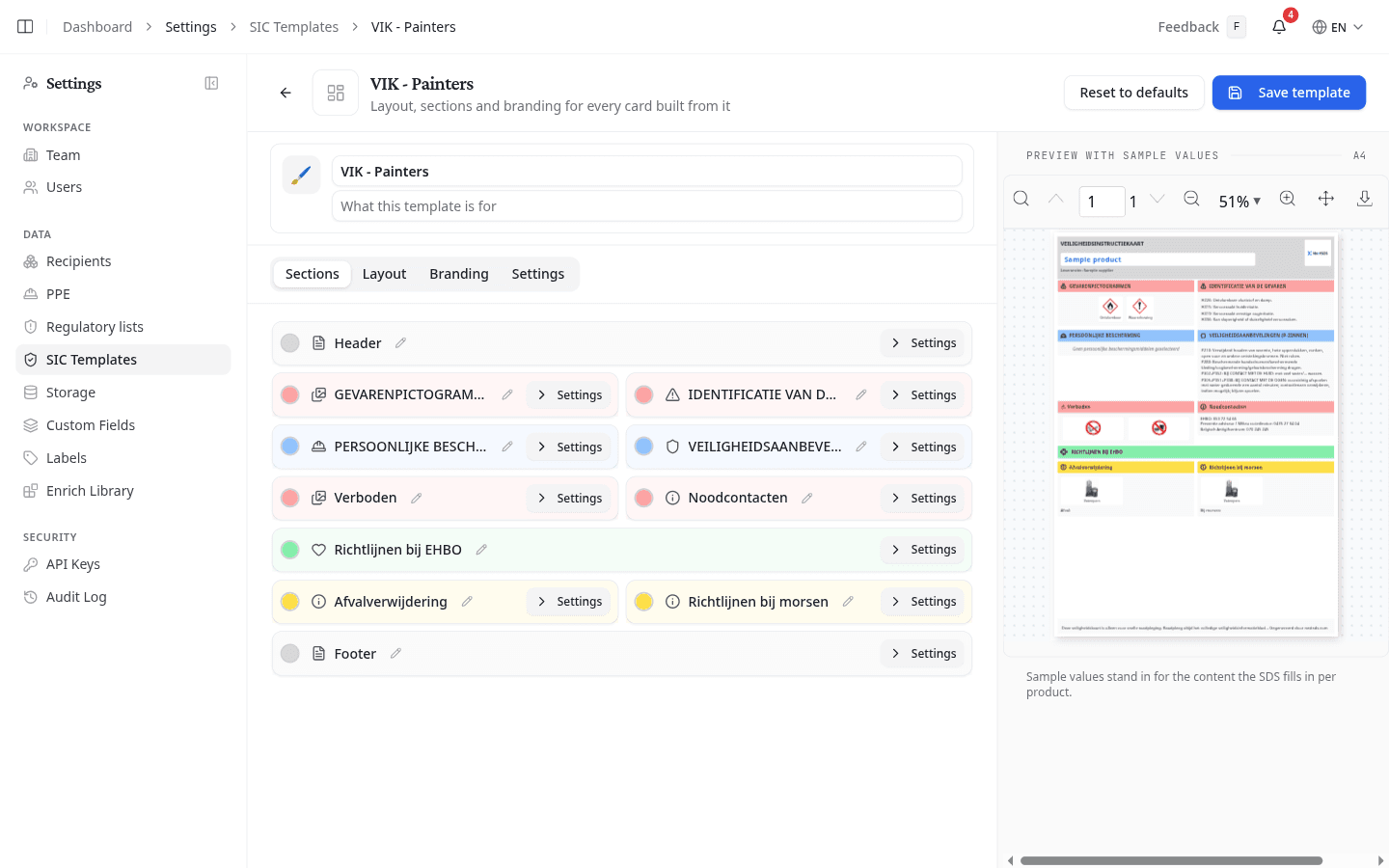Image resolution: width=1389 pixels, height=868 pixels.
Task: Edit the Noodcontacten section name
Action: 807,499
